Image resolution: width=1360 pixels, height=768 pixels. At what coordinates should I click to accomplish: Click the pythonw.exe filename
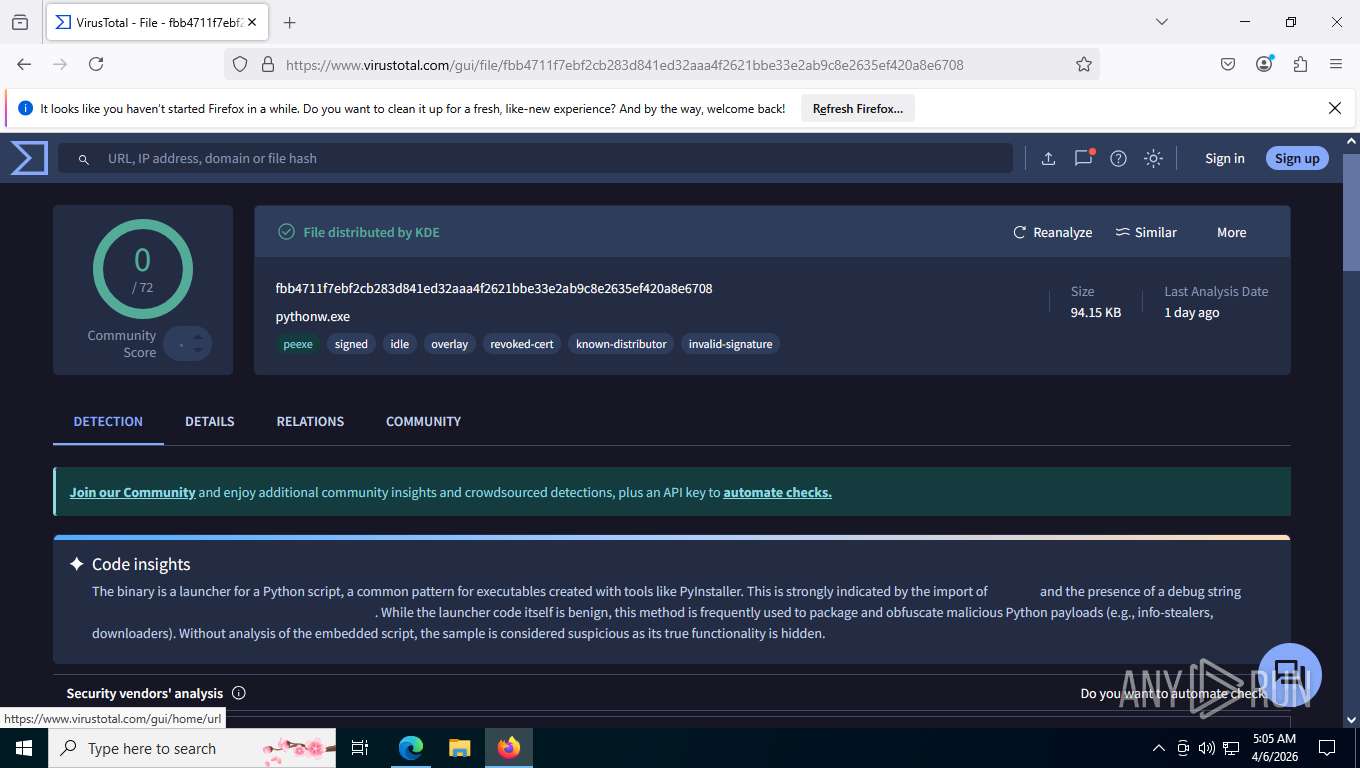pos(313,317)
